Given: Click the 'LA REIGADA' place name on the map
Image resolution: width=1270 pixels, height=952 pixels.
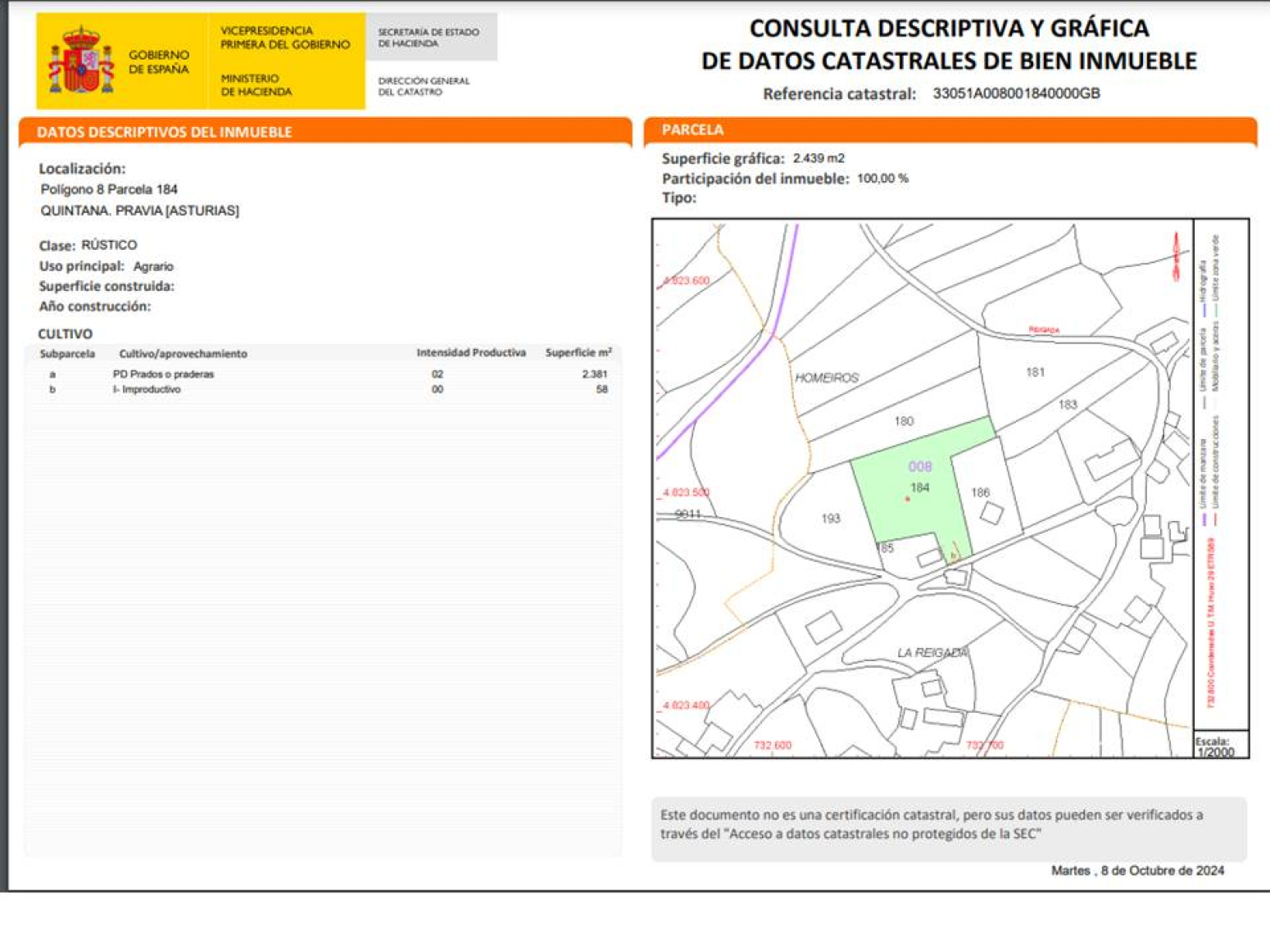Looking at the screenshot, I should [x=932, y=653].
